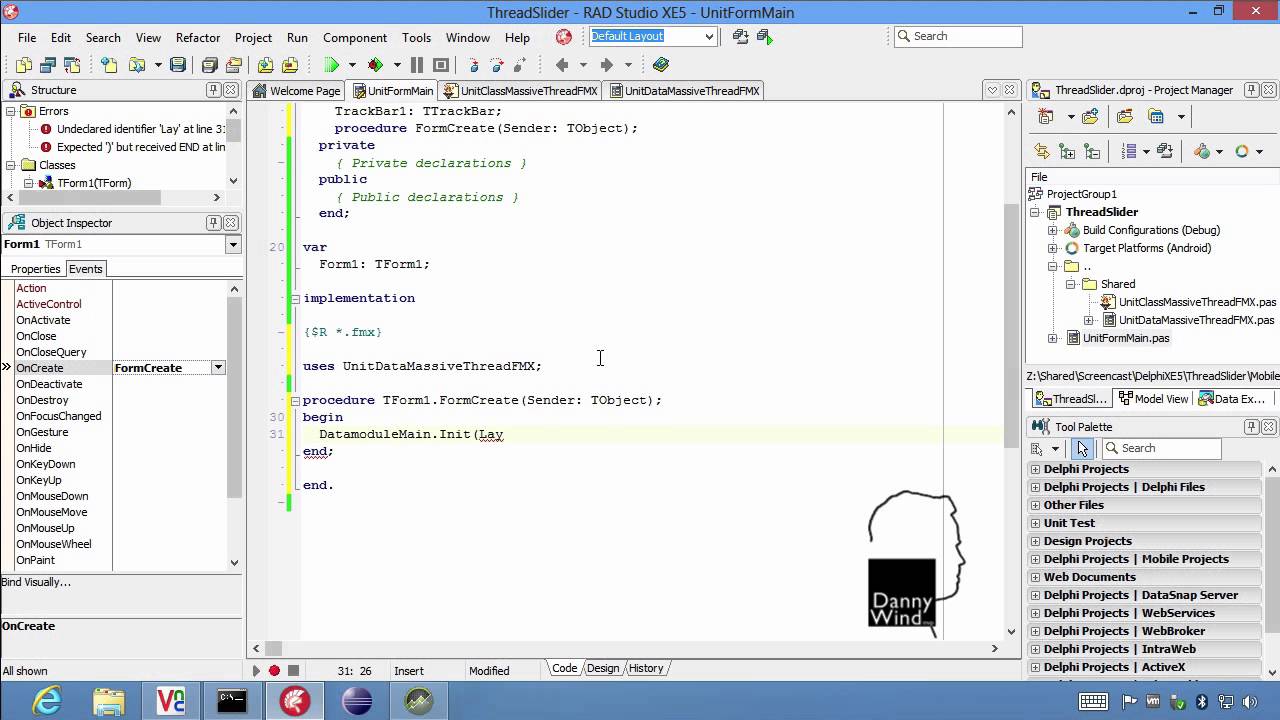This screenshot has width=1280, height=720.
Task: Click the Help globe icon in menu bar
Action: pyautogui.click(x=564, y=37)
